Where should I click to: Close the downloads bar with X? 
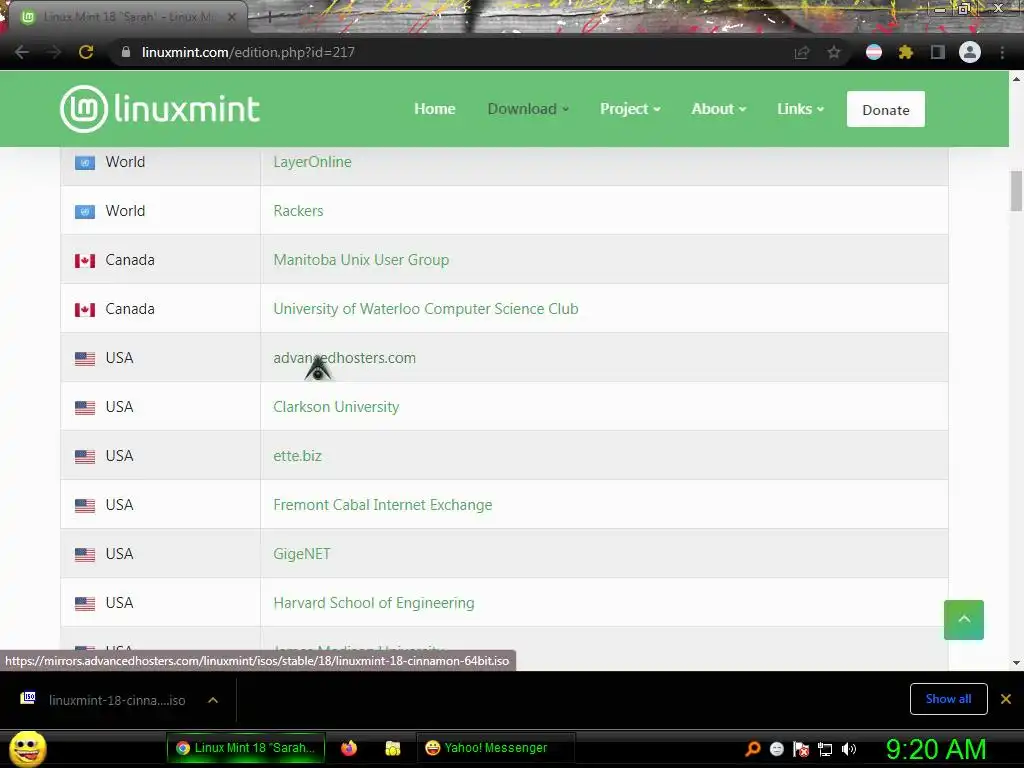(x=1006, y=699)
